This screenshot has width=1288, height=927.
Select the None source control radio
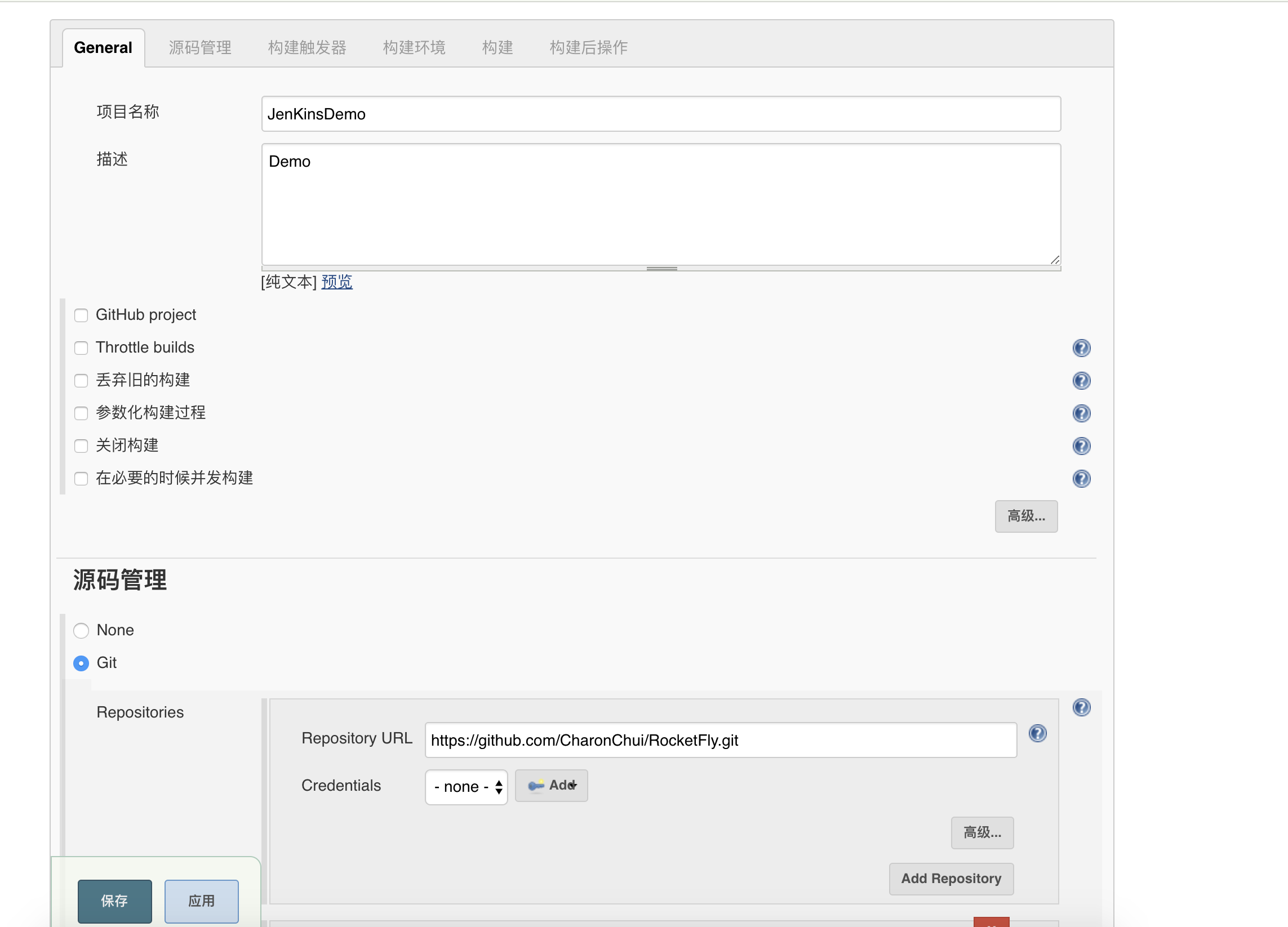click(x=81, y=630)
